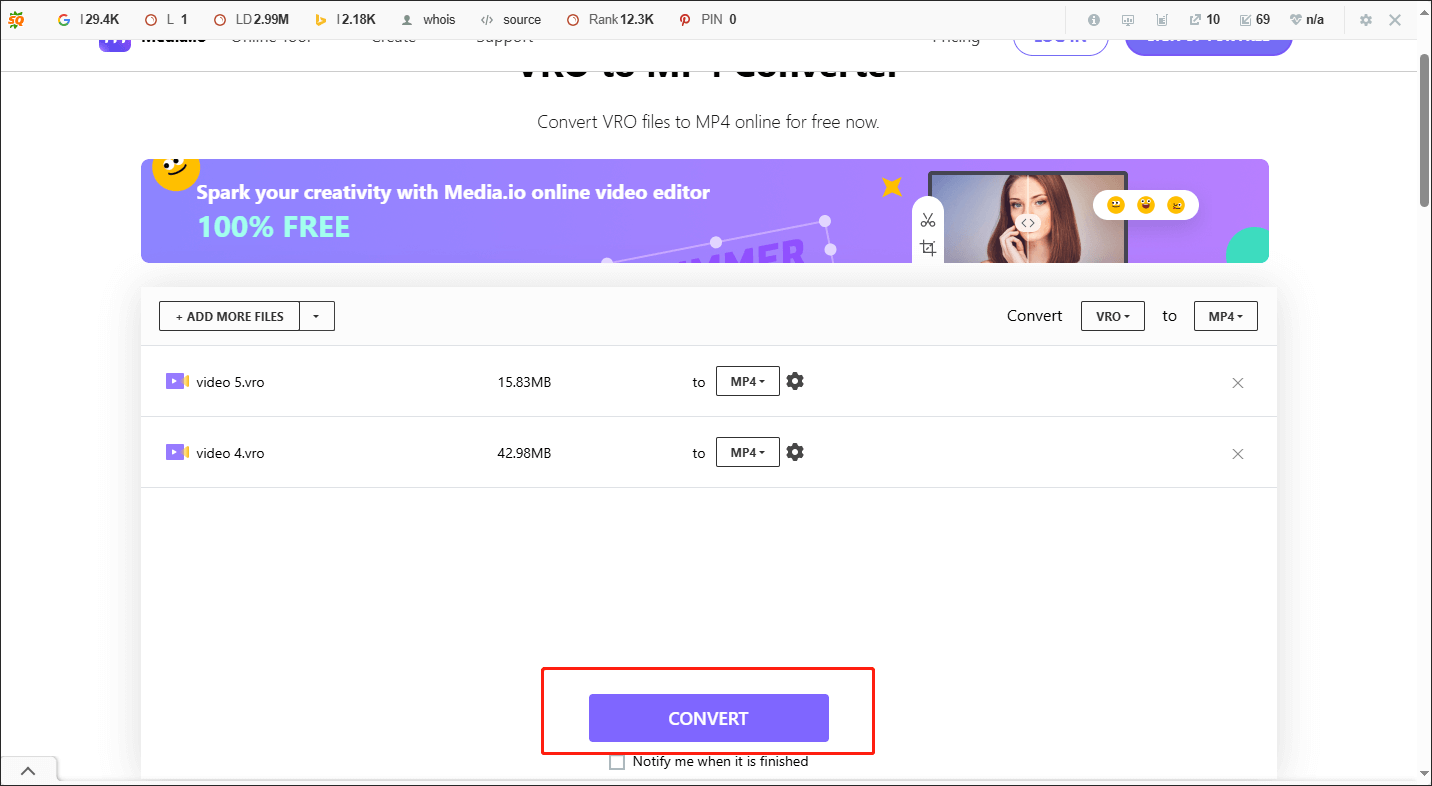The height and width of the screenshot is (786, 1432).
Task: Open the SEOquake diagnosis monitor icon
Action: [1128, 19]
